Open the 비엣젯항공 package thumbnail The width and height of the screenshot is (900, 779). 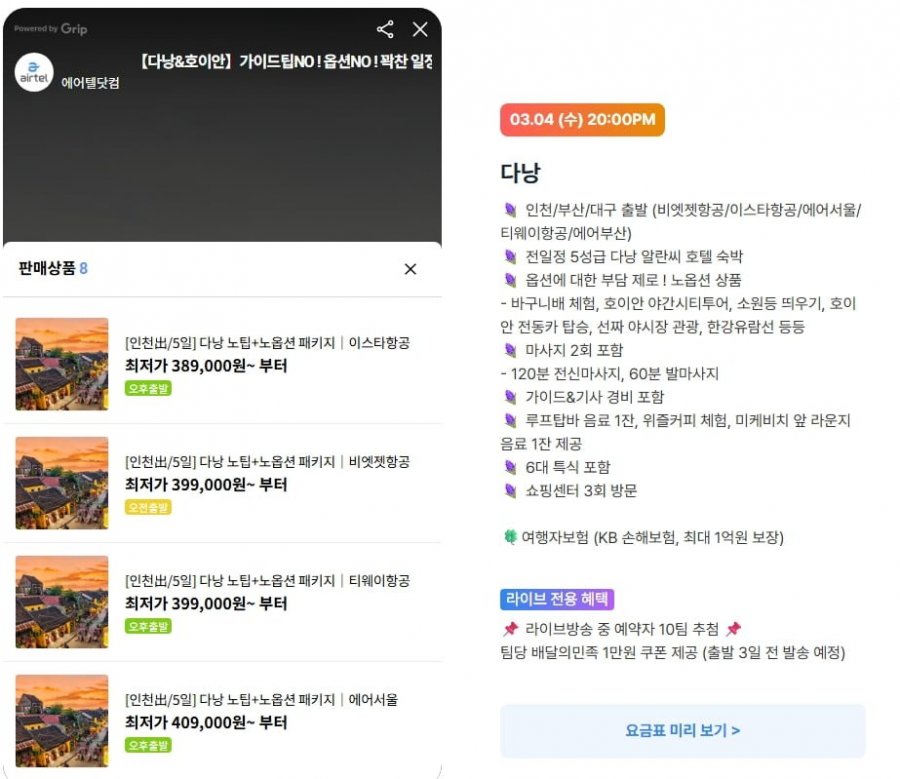point(62,483)
